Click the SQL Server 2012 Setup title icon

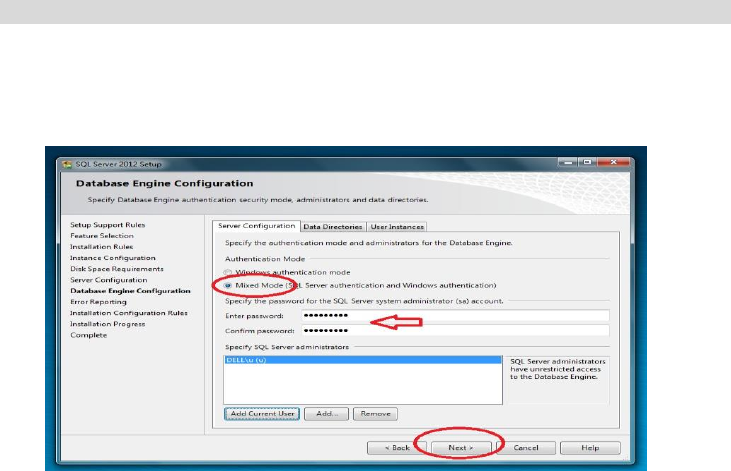coord(67,164)
